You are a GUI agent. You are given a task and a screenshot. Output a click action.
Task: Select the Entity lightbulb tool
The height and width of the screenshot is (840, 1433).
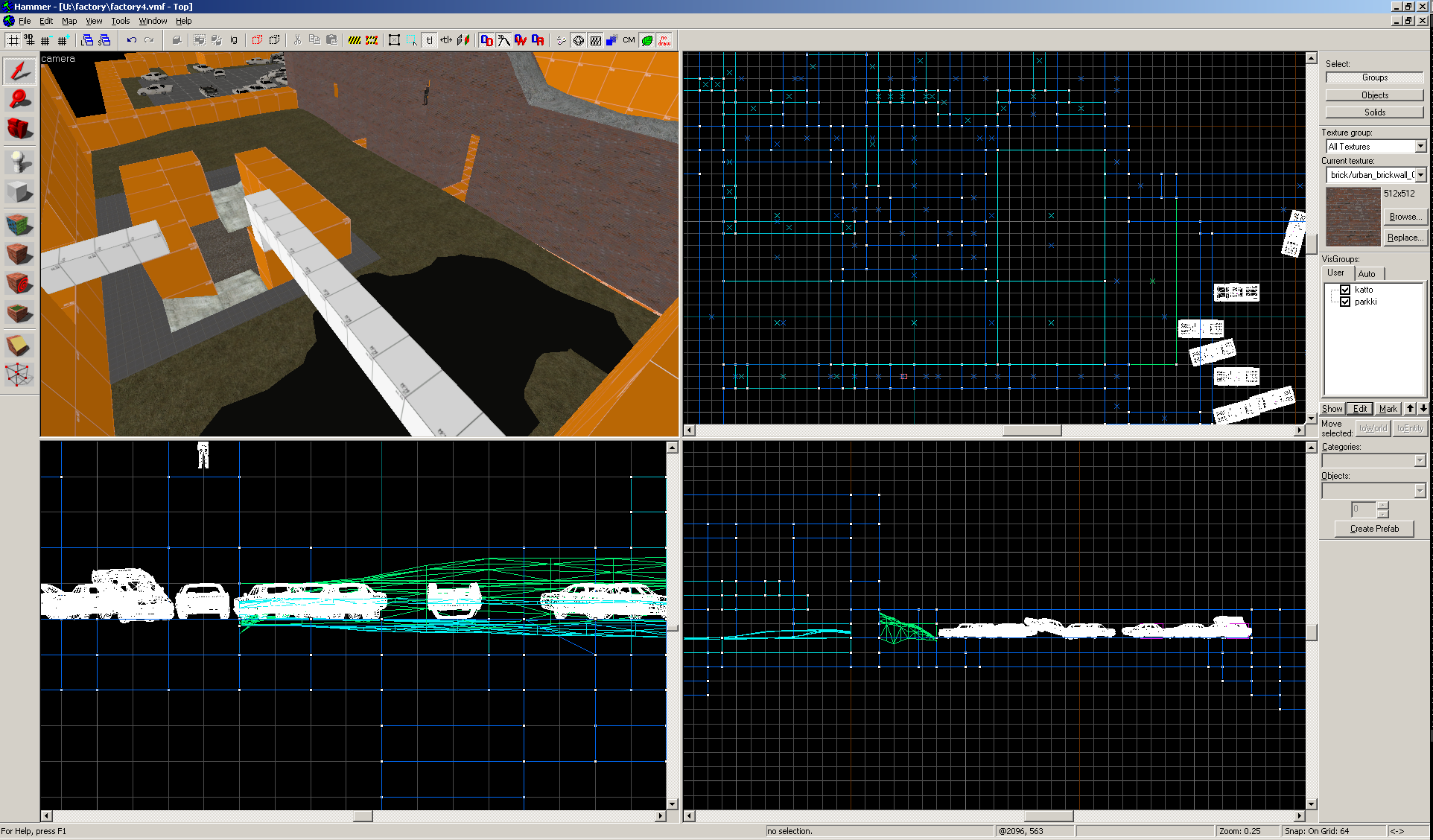point(19,162)
